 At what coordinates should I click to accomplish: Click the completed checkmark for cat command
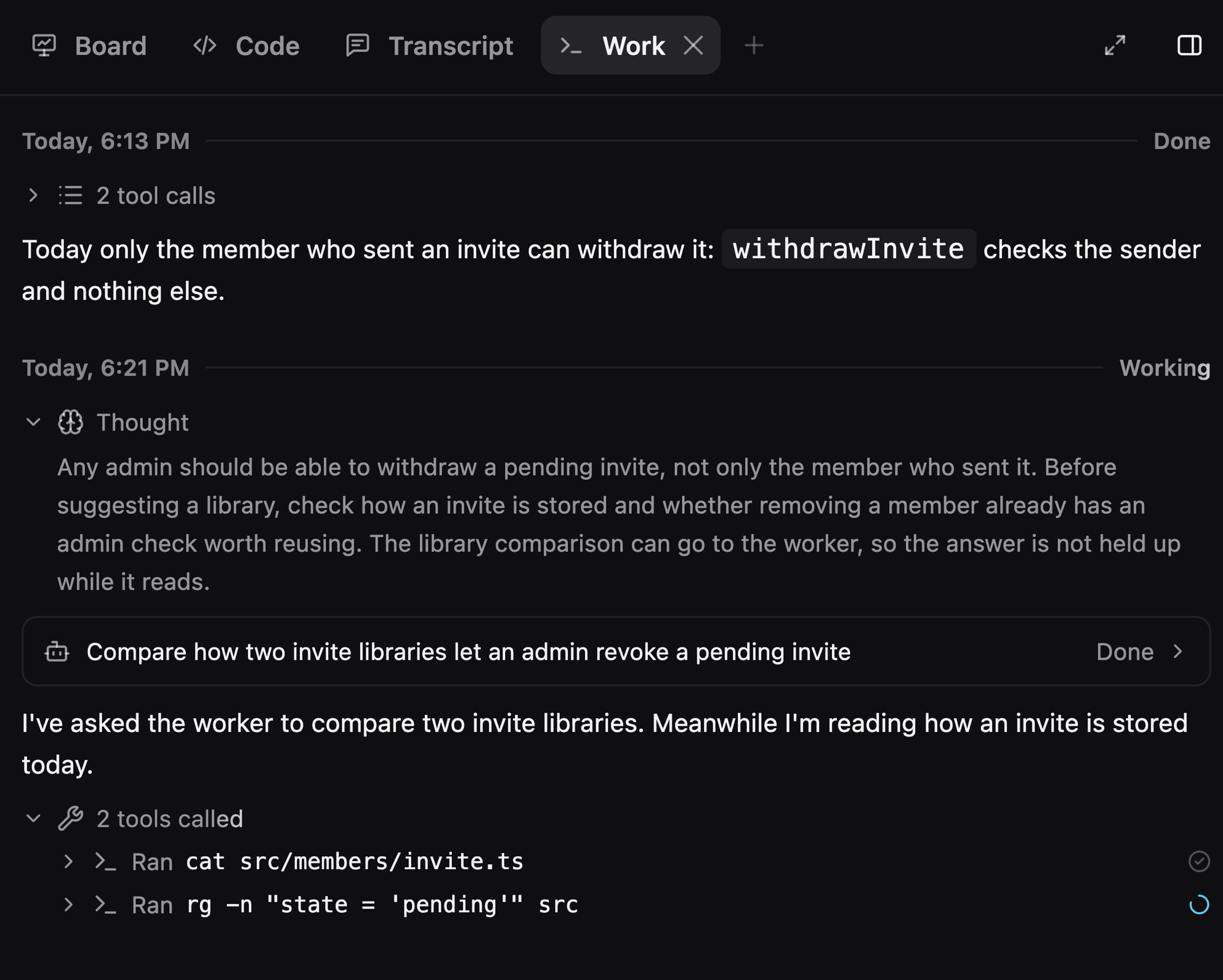(x=1199, y=862)
